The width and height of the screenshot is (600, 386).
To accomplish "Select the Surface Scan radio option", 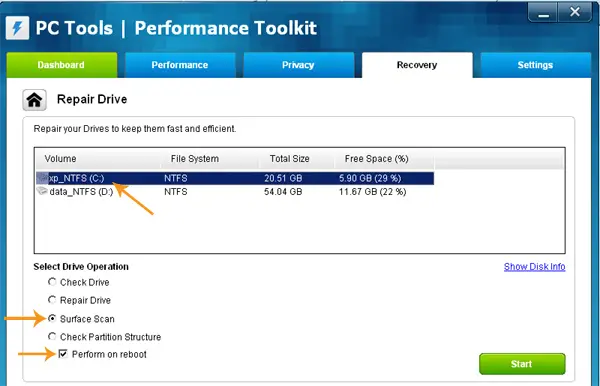I will point(52,318).
